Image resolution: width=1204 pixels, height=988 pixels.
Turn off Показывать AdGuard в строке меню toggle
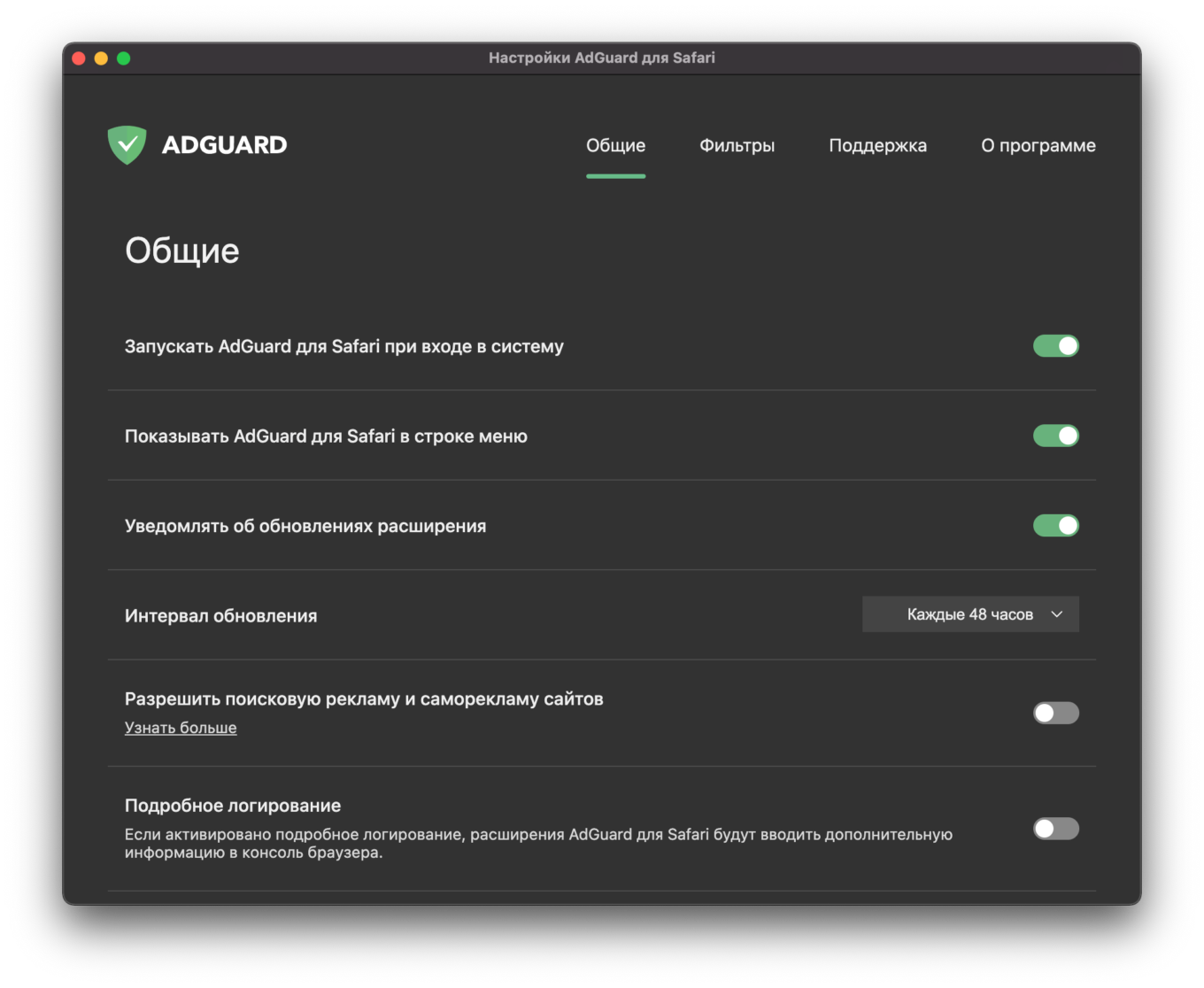tap(1055, 436)
